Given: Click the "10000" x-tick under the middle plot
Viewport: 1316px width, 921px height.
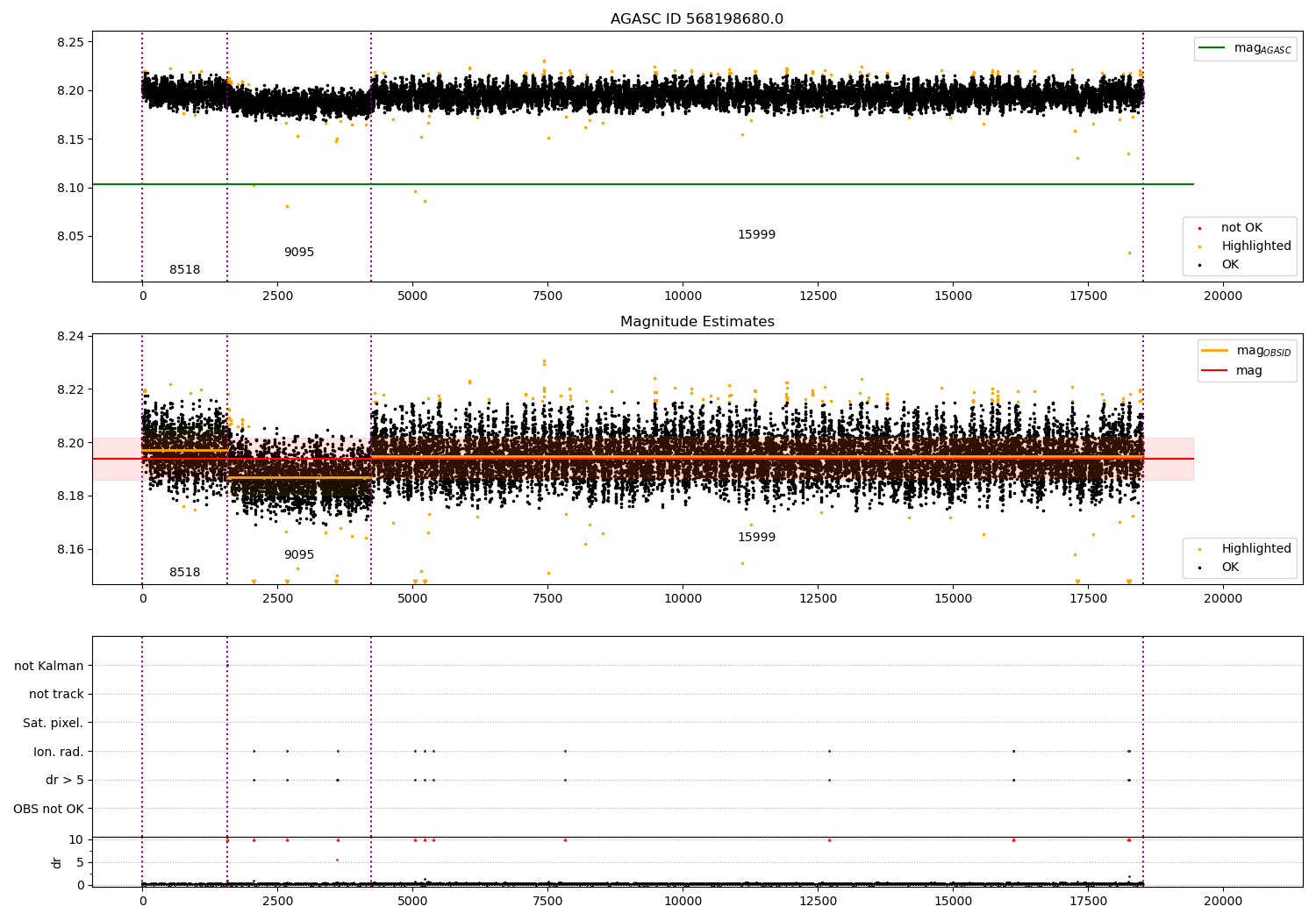Looking at the screenshot, I should pyautogui.click(x=683, y=599).
